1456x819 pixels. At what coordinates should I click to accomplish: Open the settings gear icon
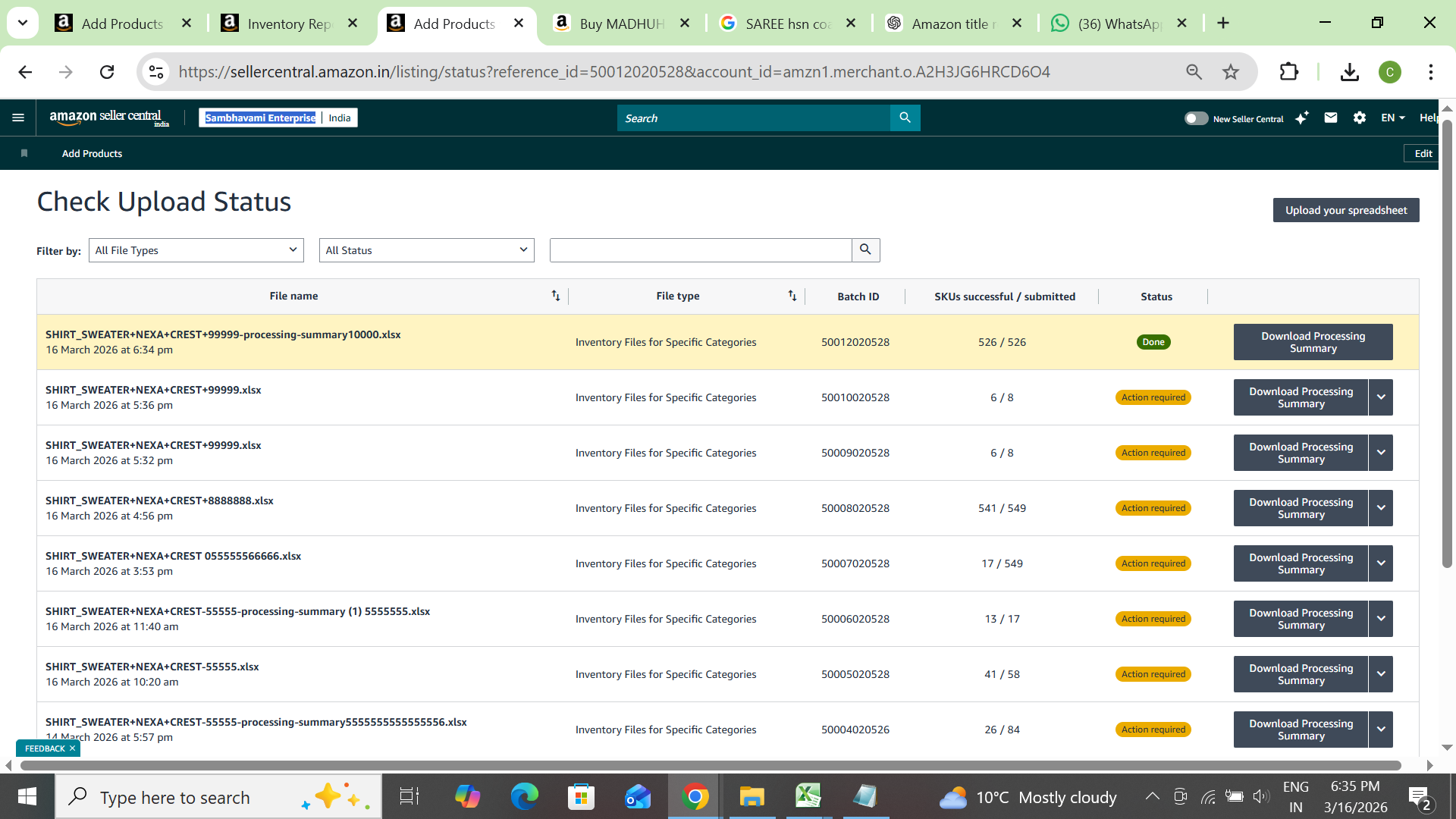point(1359,118)
